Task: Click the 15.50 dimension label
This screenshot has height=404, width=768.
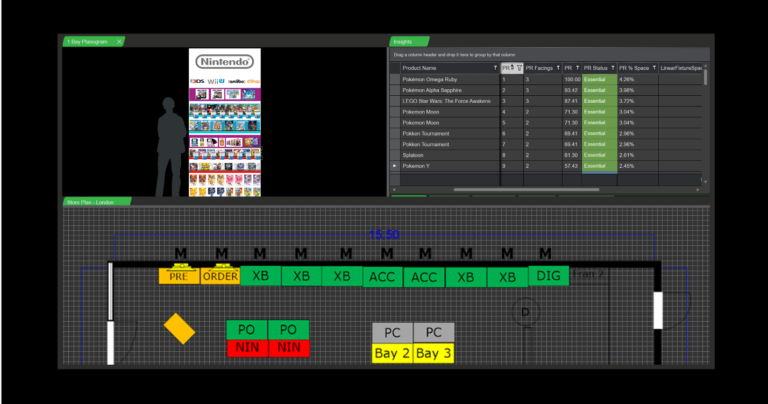Action: 384,235
